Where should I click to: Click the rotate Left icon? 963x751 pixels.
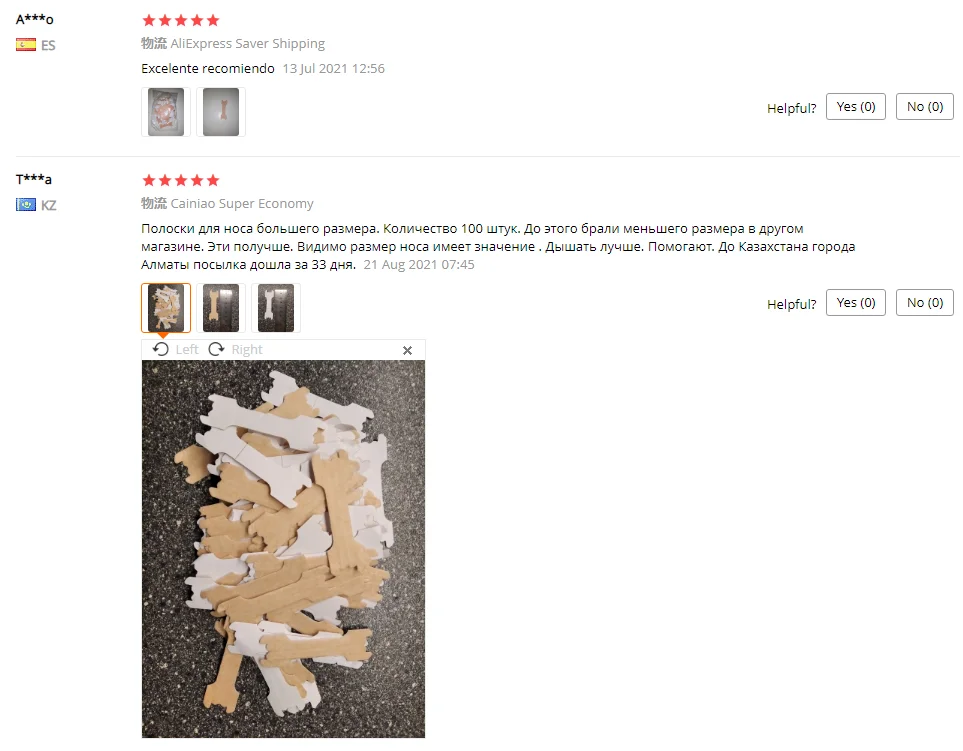coord(161,349)
